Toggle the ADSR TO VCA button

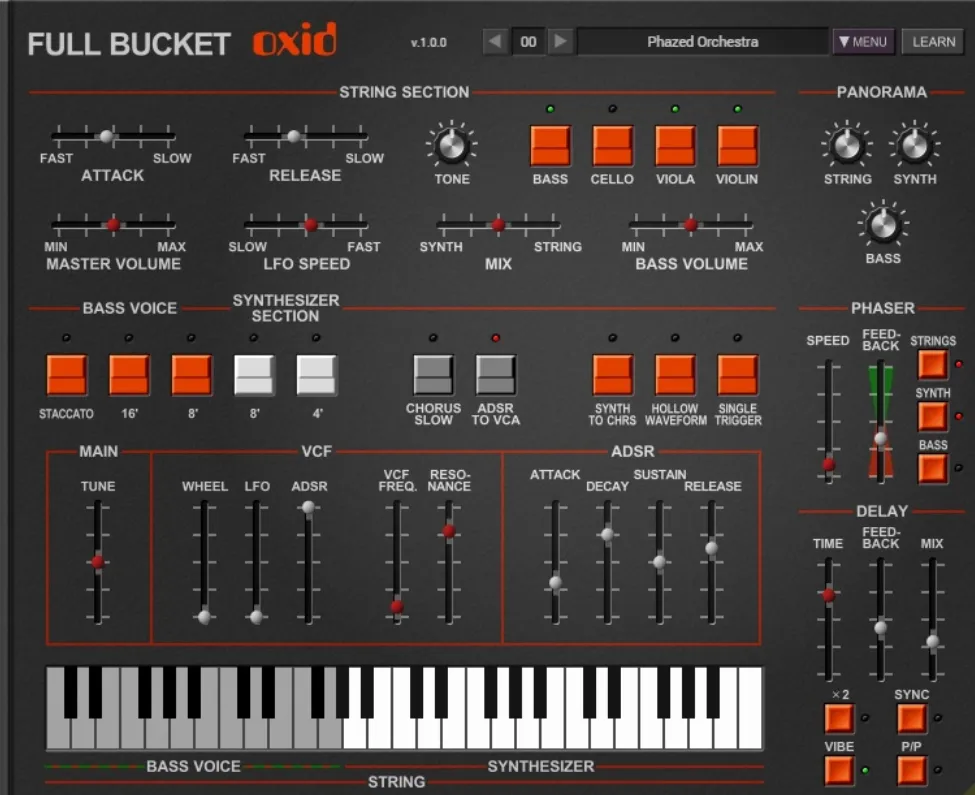click(496, 375)
